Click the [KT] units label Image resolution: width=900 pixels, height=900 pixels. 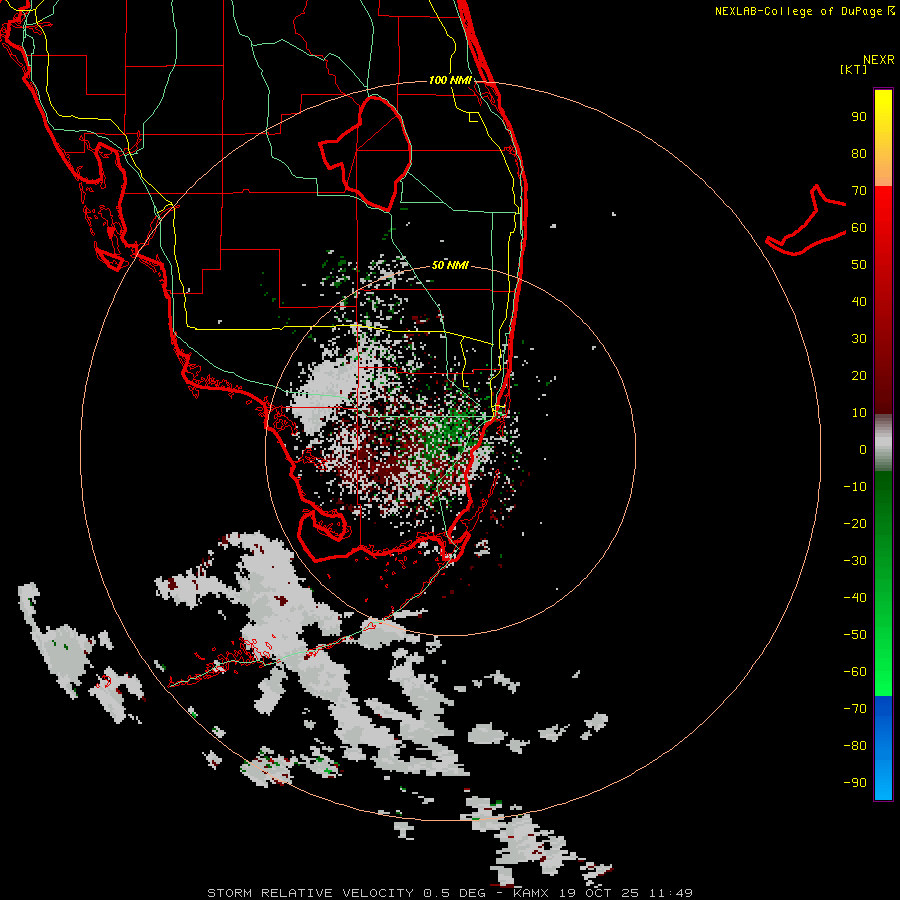(x=854, y=69)
